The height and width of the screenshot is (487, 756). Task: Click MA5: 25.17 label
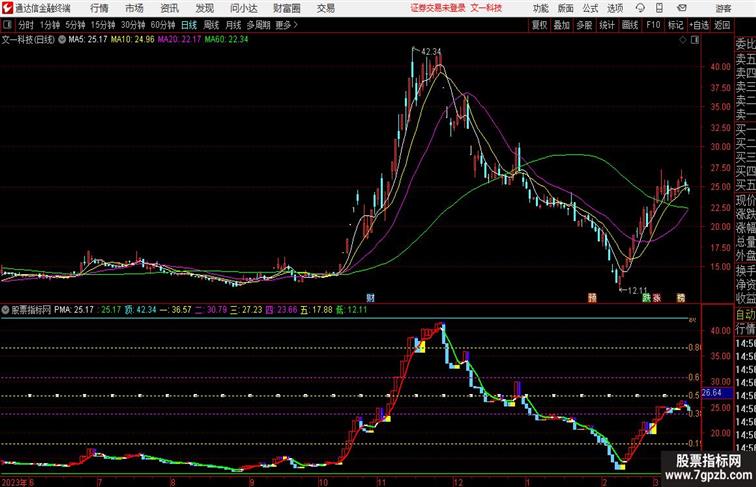click(88, 40)
